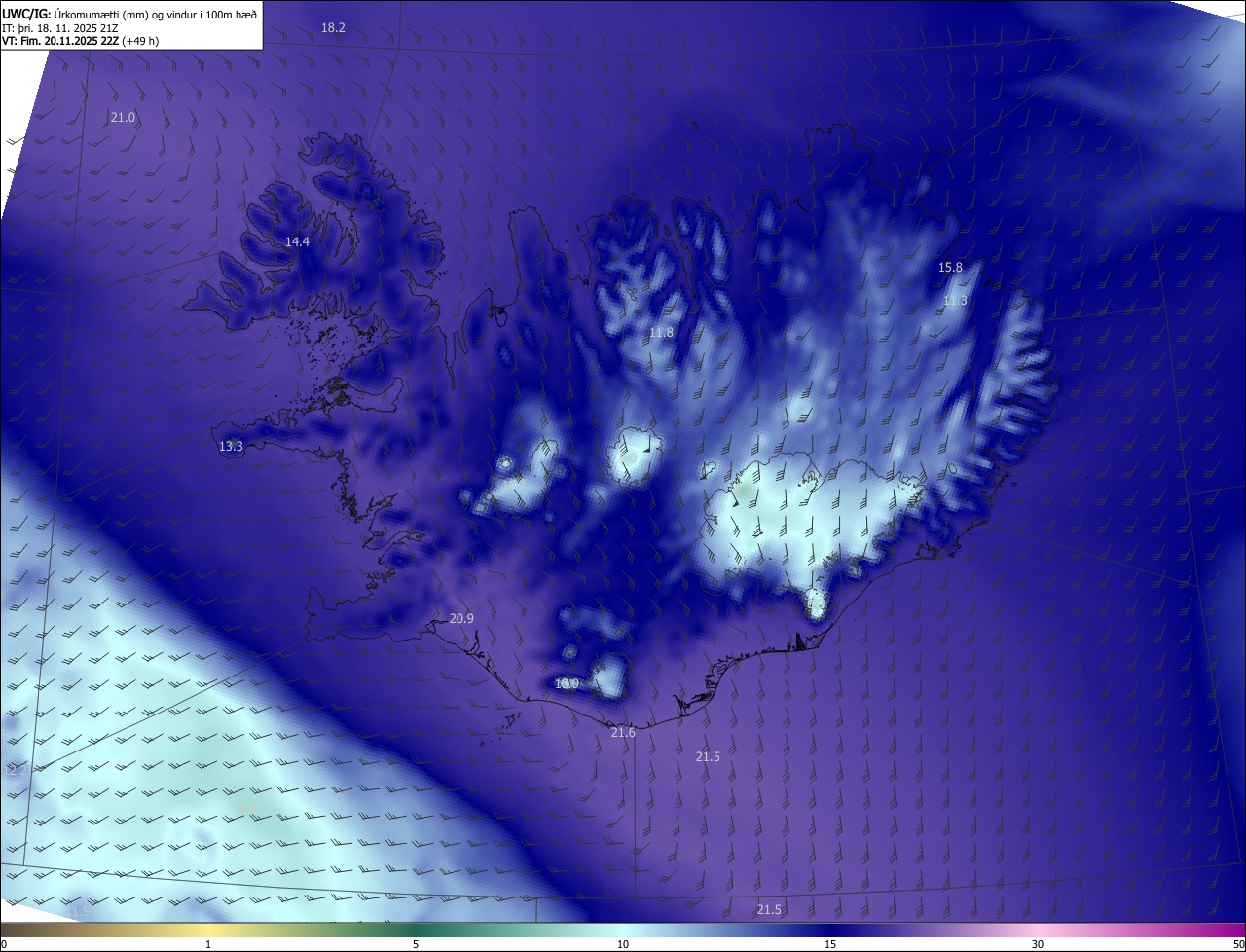Click the 14.4 value over the Westfjords

tap(297, 241)
